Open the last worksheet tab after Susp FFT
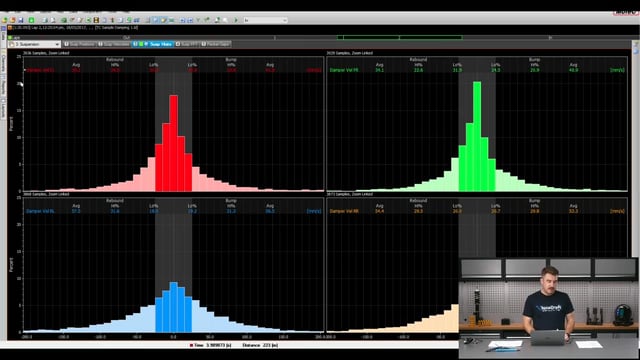The height and width of the screenshot is (360, 640). point(216,44)
